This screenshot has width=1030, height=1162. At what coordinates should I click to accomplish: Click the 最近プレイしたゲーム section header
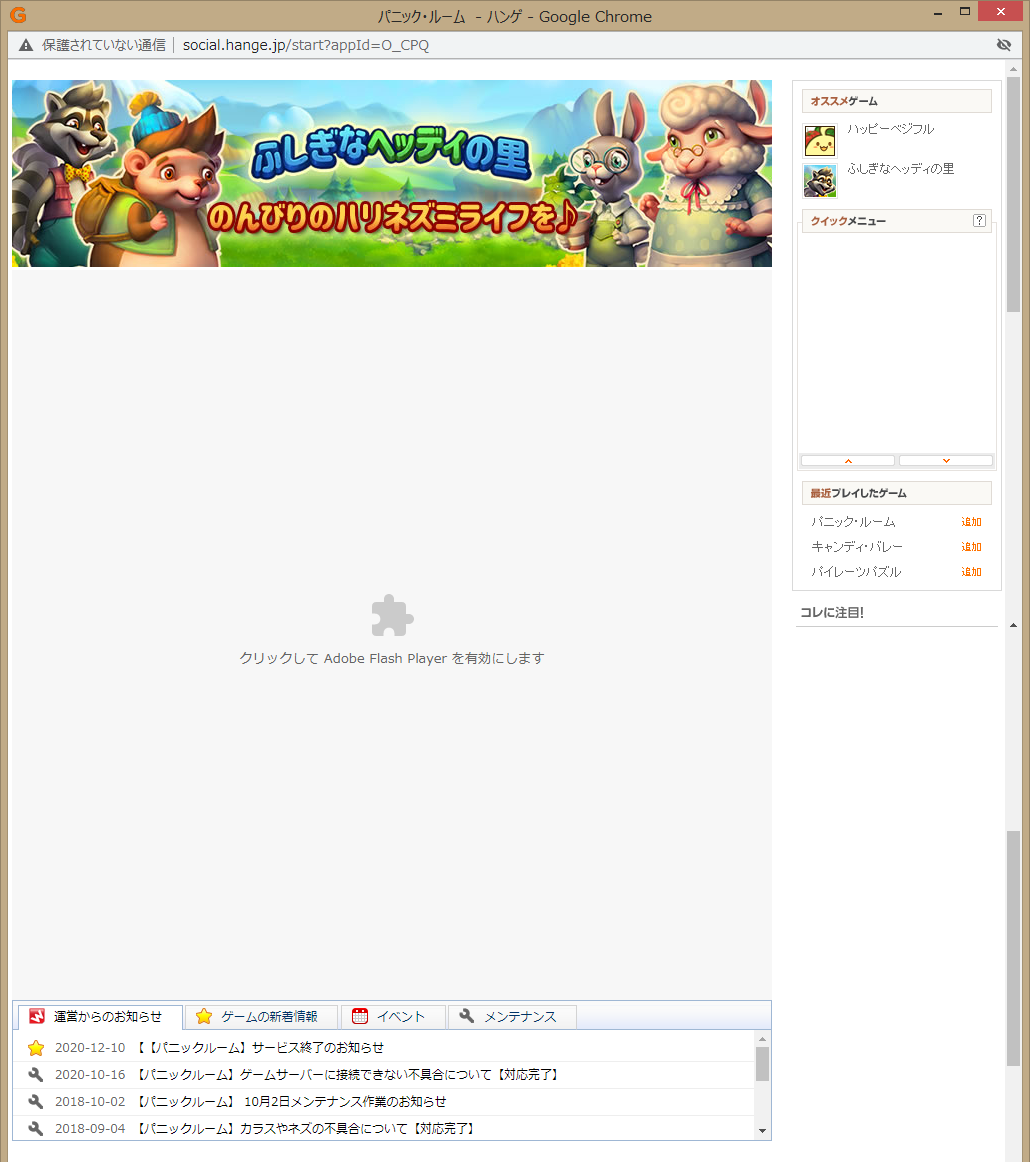click(897, 493)
